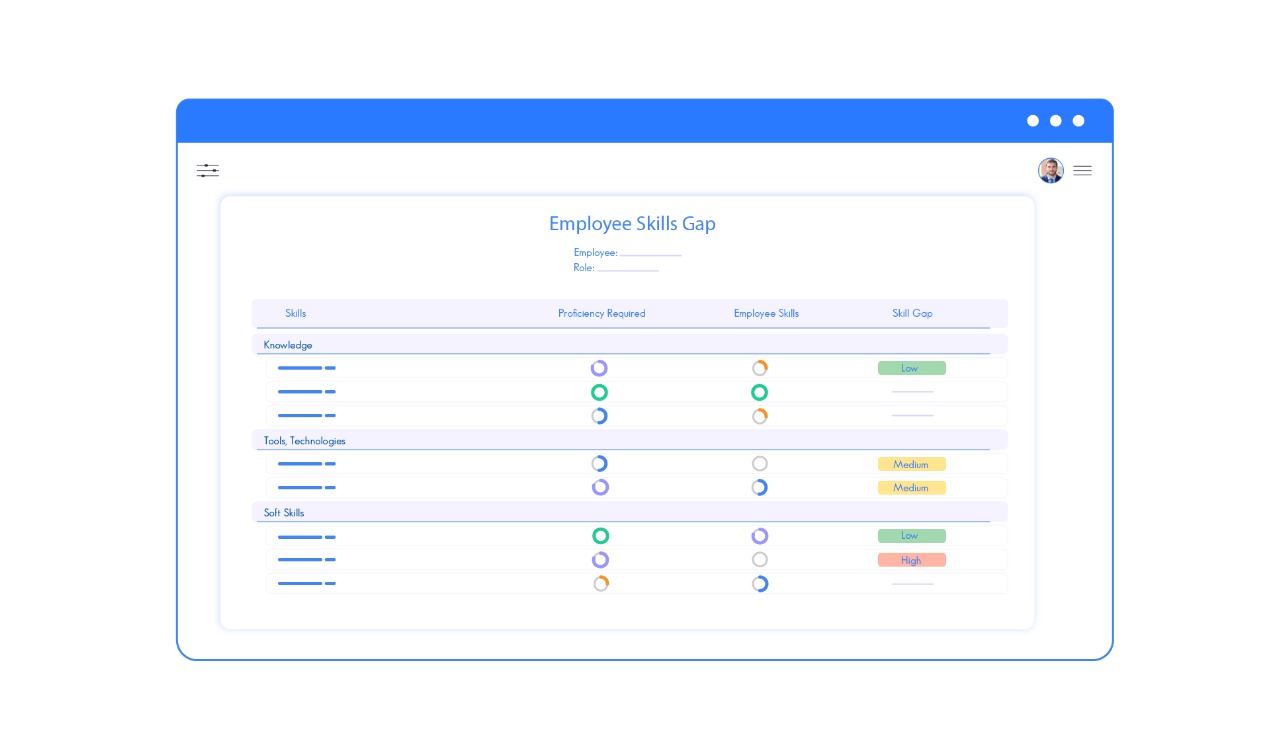Image resolution: width=1280 pixels, height=737 pixels.
Task: Expand the Knowledge section header
Action: [x=288, y=344]
